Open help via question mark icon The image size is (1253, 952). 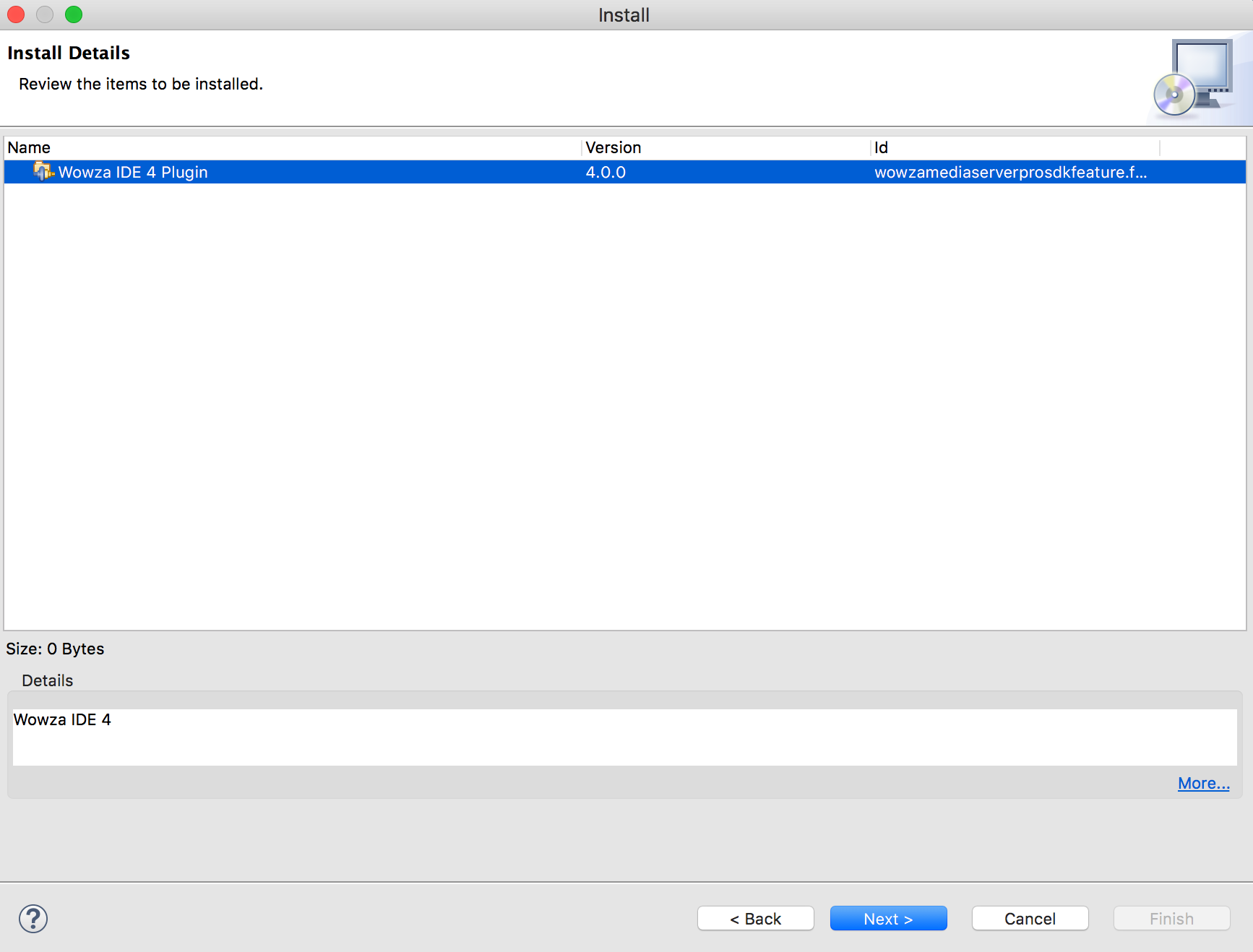coord(33,919)
